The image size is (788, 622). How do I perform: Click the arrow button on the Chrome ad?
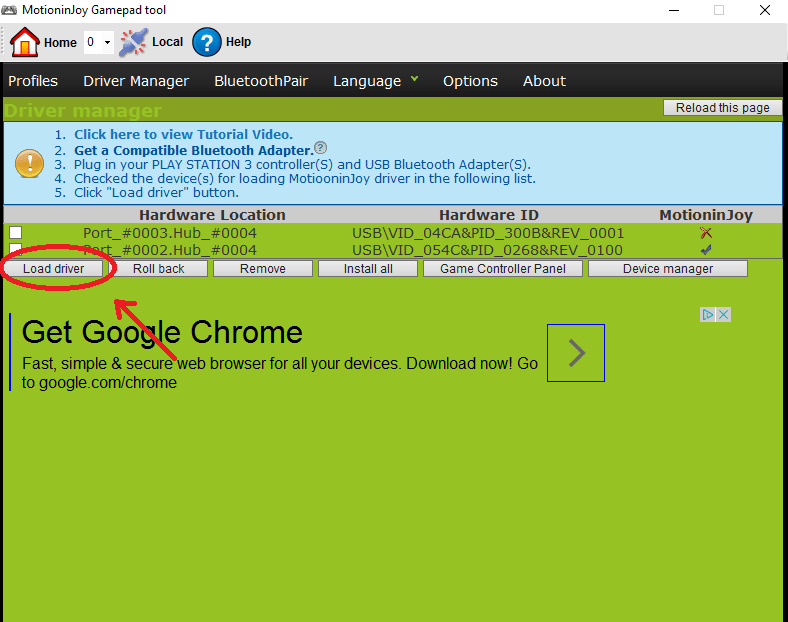click(576, 352)
